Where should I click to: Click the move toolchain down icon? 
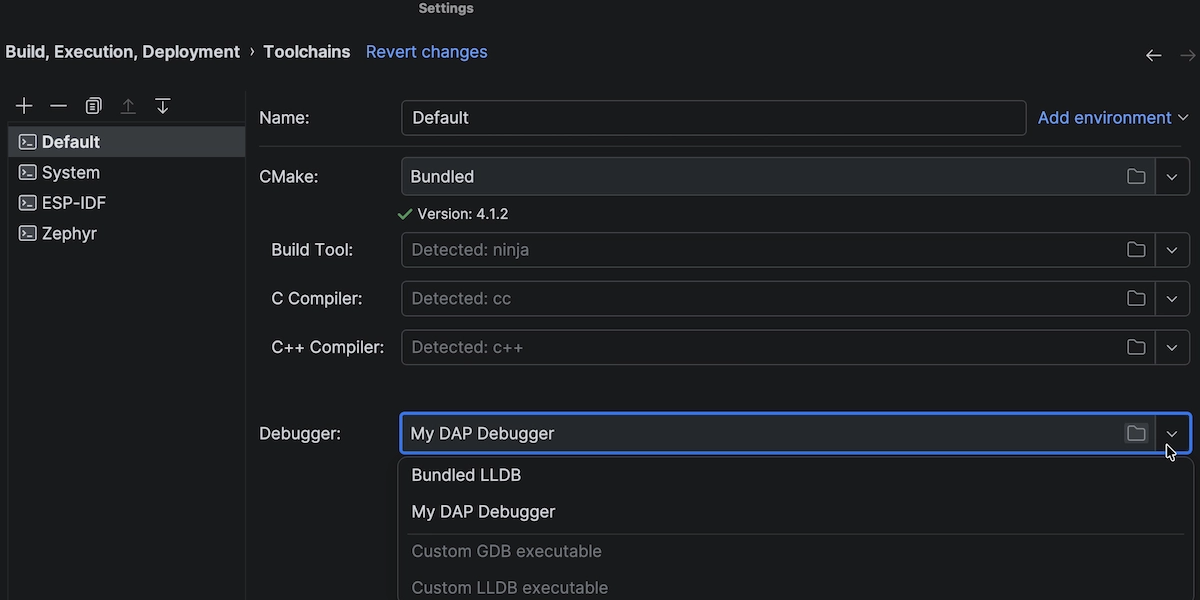(x=163, y=106)
